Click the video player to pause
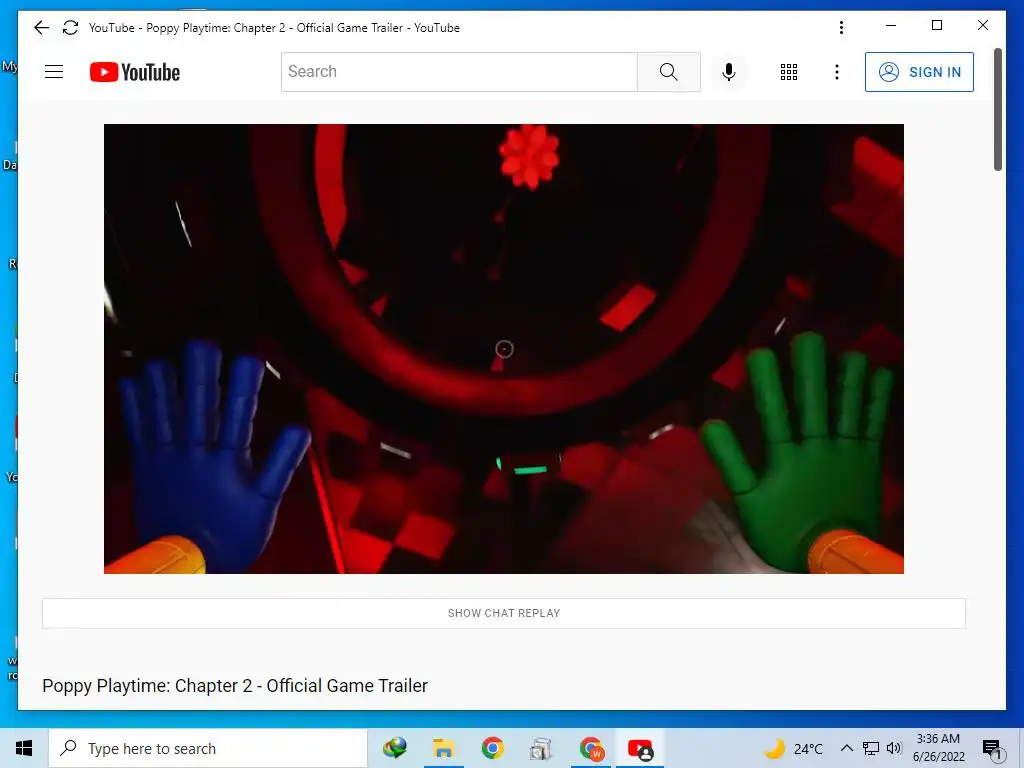The image size is (1024, 768). point(504,349)
